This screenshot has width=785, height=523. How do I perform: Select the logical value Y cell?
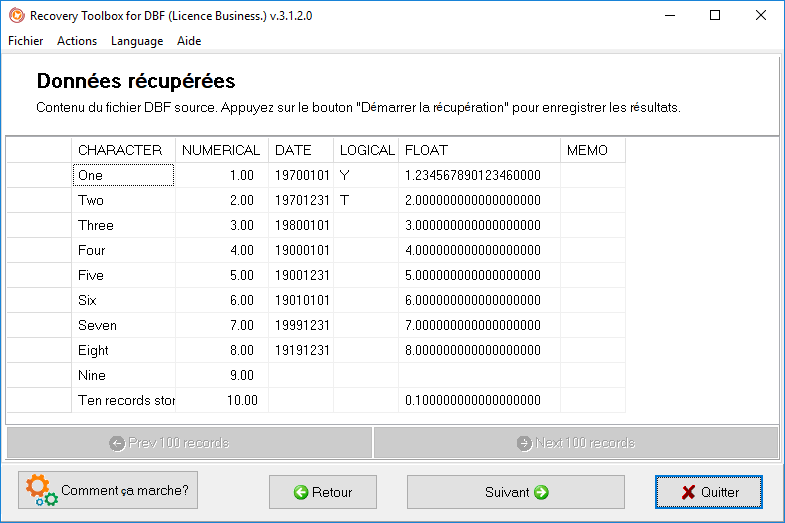coord(366,175)
